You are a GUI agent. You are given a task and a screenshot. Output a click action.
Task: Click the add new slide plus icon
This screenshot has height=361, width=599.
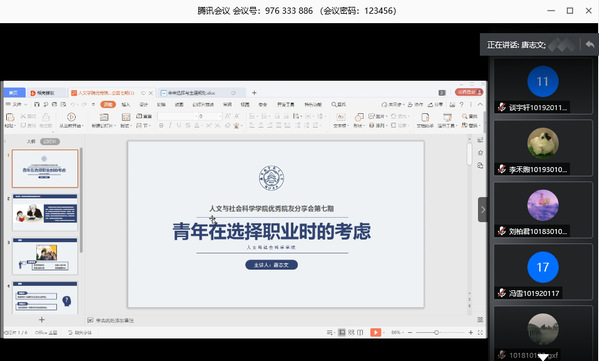42,319
